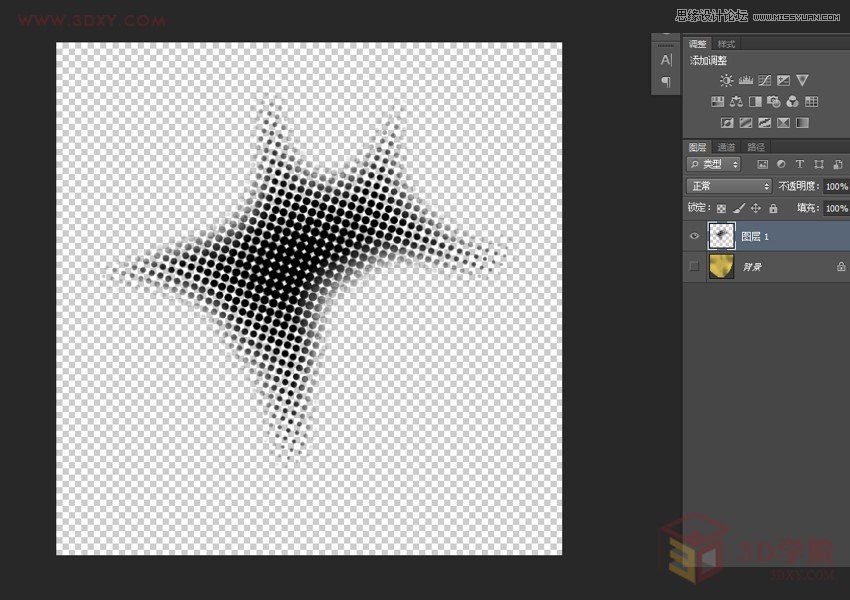Click the 填充 label
This screenshot has height=600, width=850.
pos(808,208)
